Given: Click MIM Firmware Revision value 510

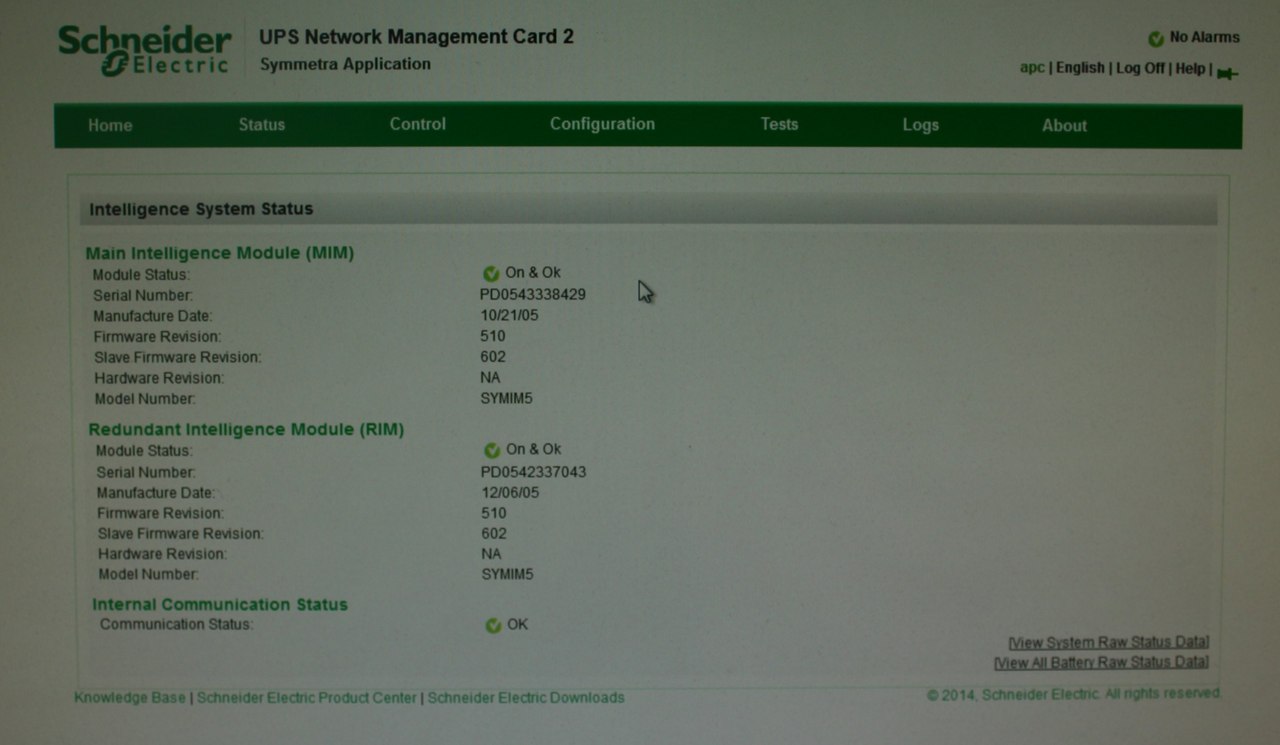Looking at the screenshot, I should [x=493, y=336].
